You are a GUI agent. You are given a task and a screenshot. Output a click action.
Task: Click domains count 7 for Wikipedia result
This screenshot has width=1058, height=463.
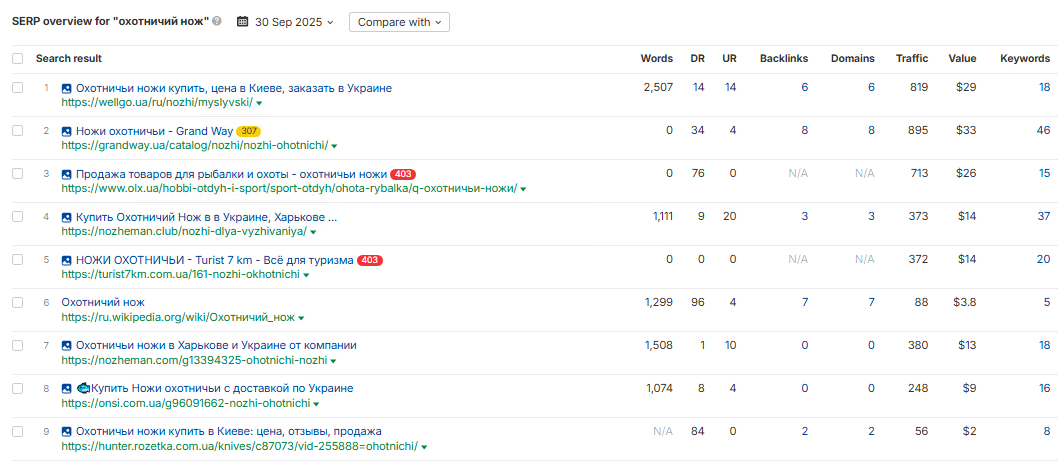[871, 302]
